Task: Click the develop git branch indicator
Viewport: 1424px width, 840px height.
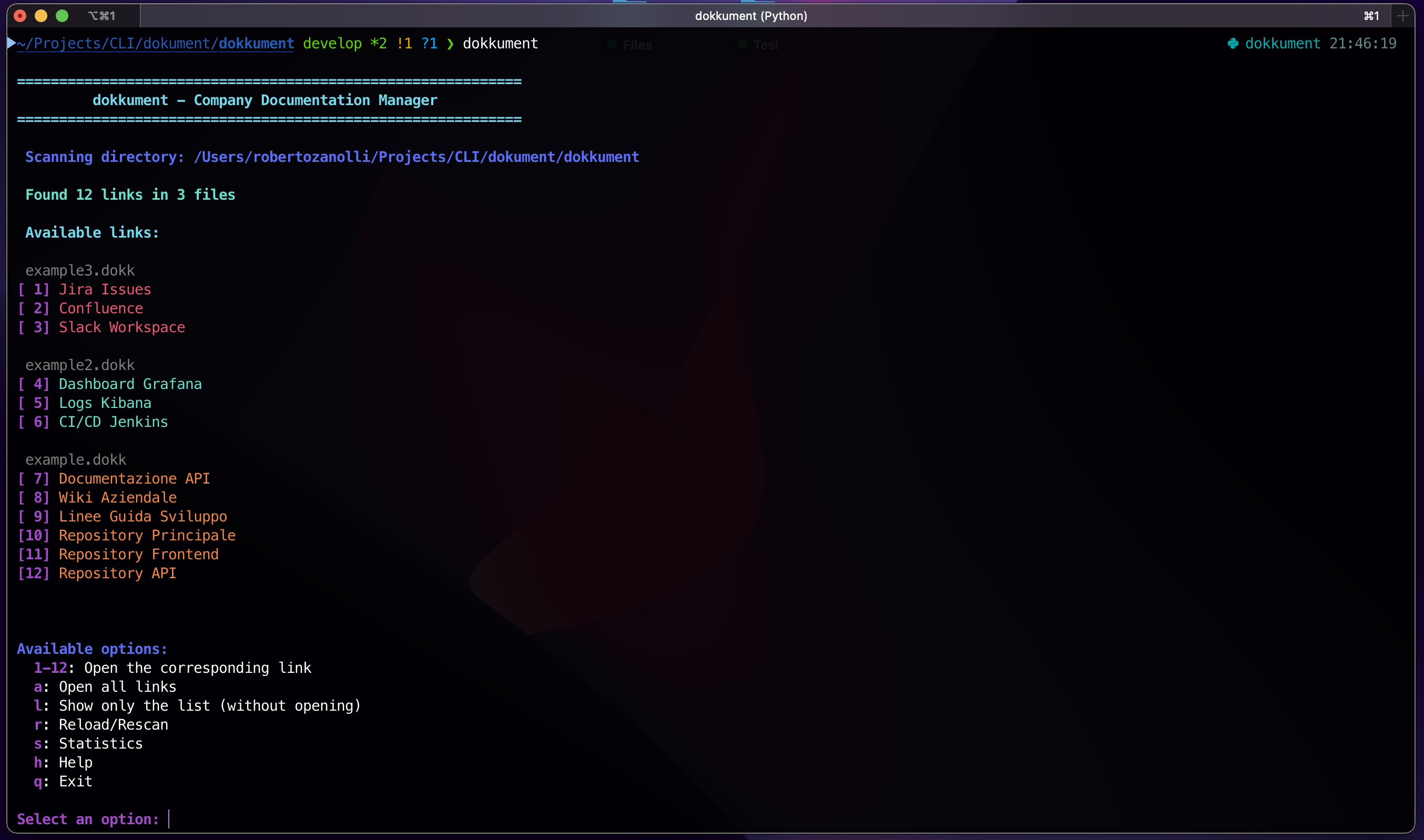Action: (x=333, y=43)
